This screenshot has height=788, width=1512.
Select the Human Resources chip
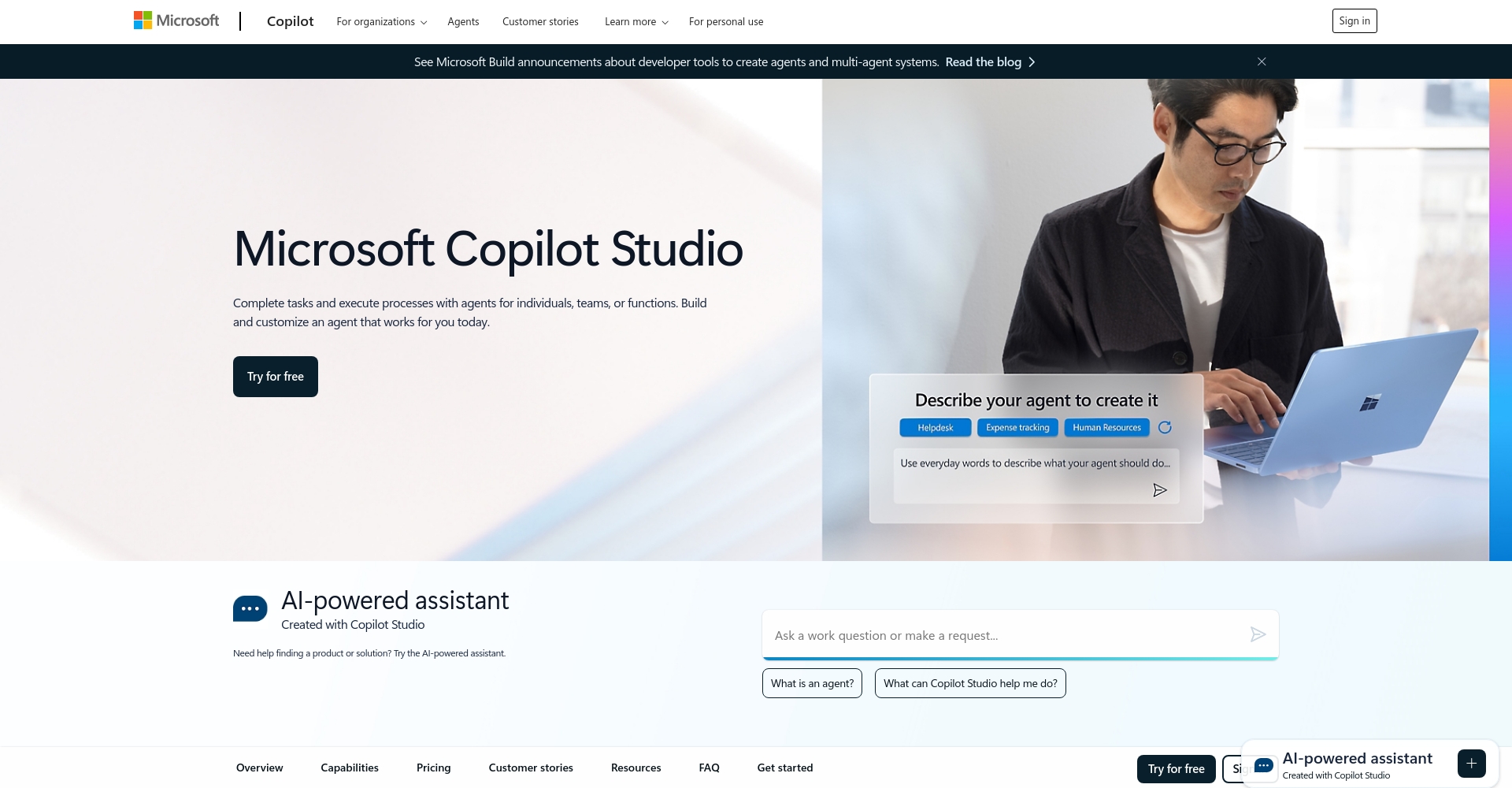click(1106, 428)
